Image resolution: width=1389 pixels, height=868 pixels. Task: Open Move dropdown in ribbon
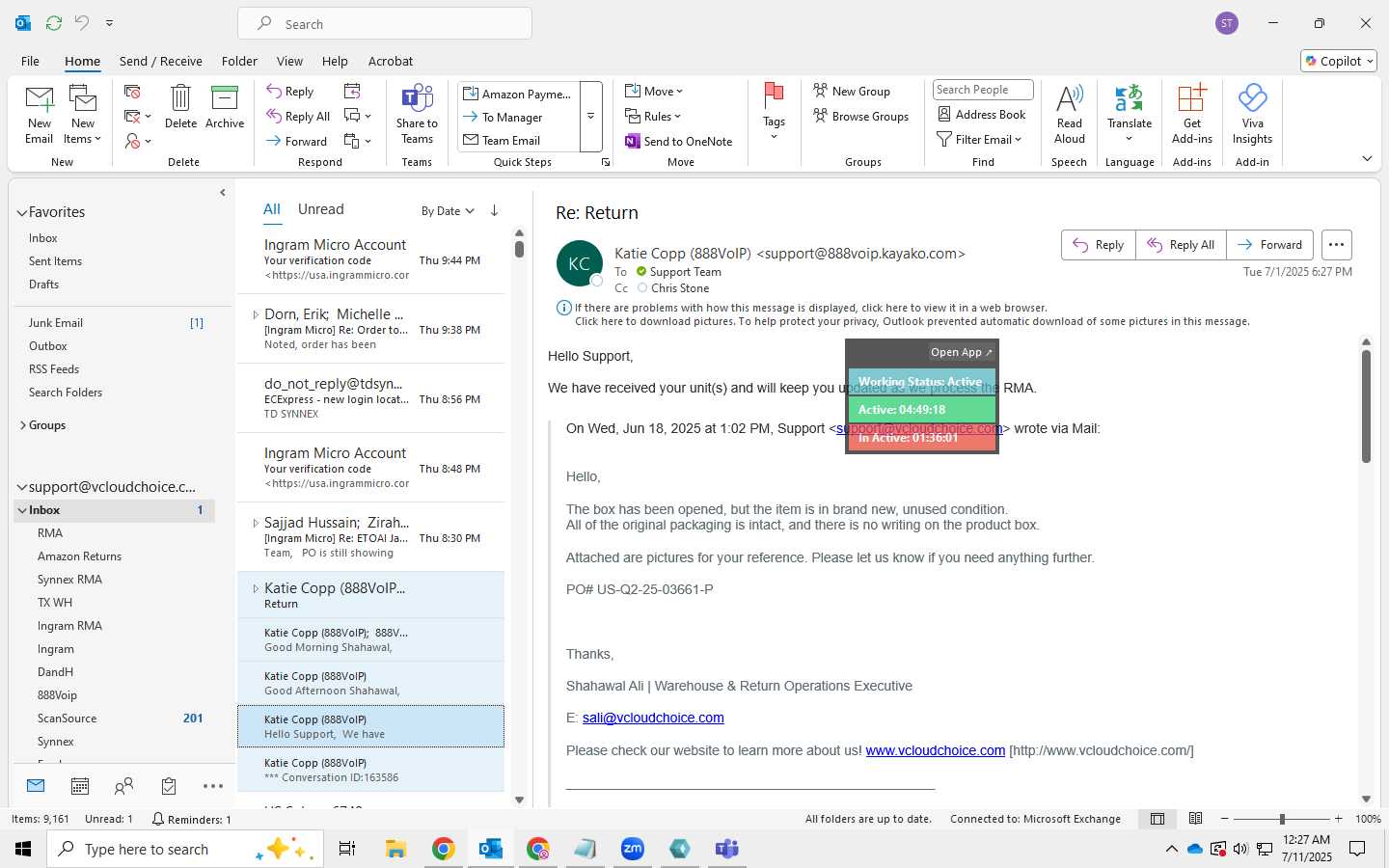(x=654, y=91)
